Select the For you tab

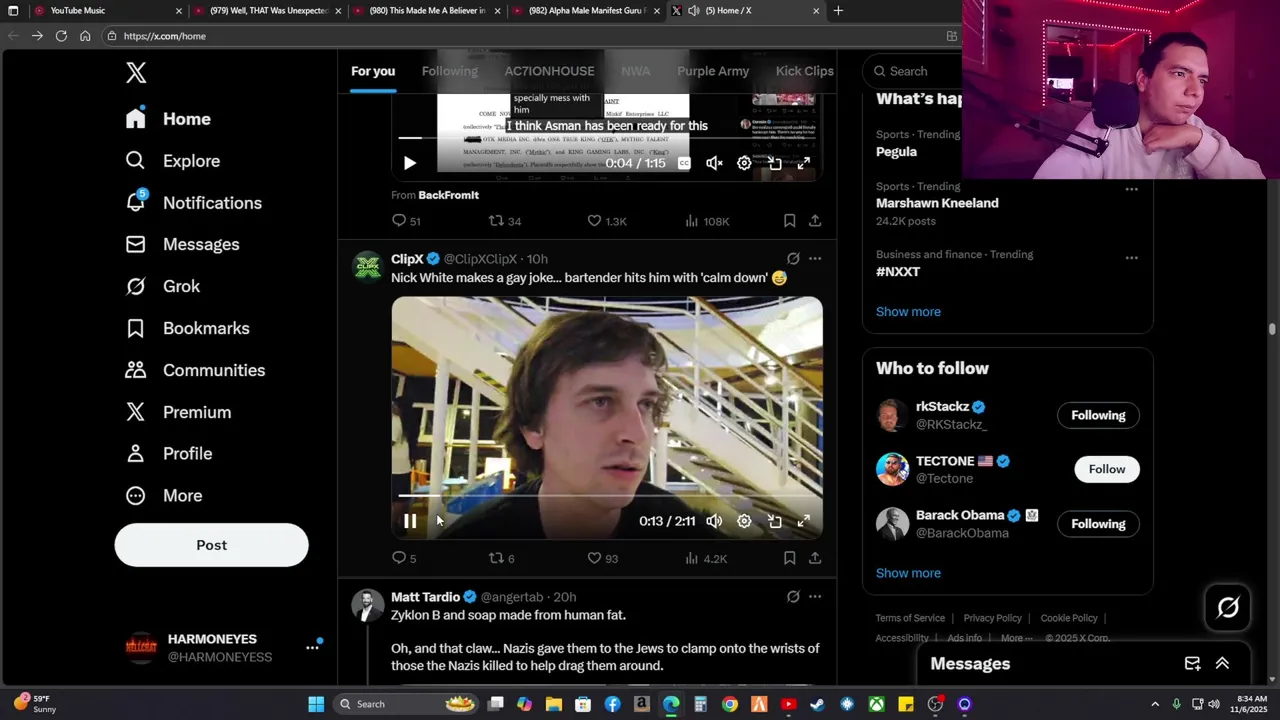tap(373, 71)
